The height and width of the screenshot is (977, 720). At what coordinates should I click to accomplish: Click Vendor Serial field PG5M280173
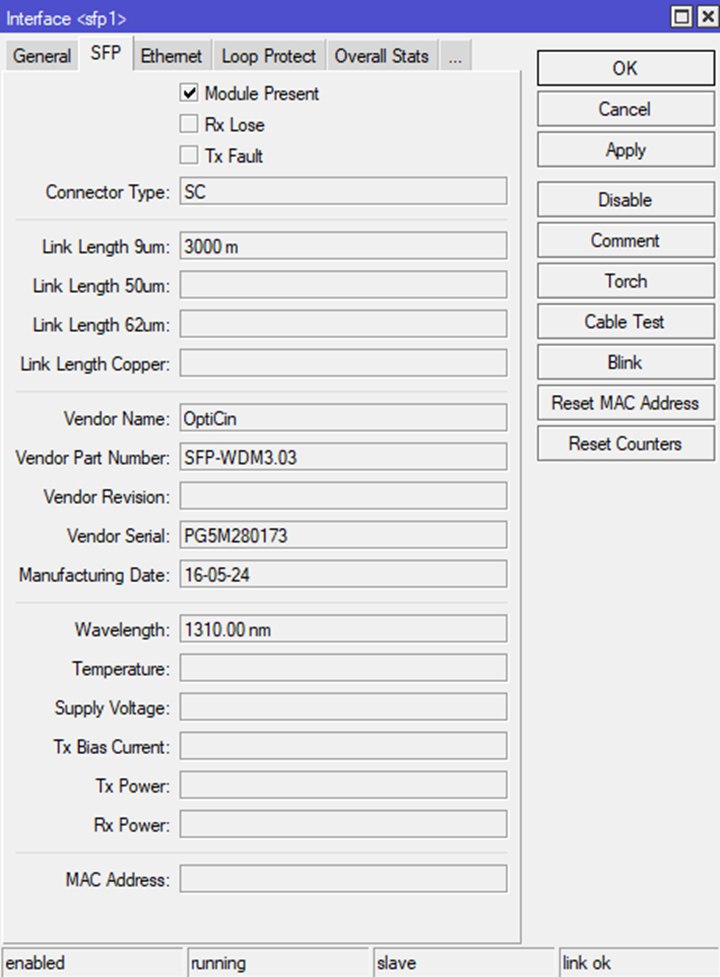coord(343,535)
